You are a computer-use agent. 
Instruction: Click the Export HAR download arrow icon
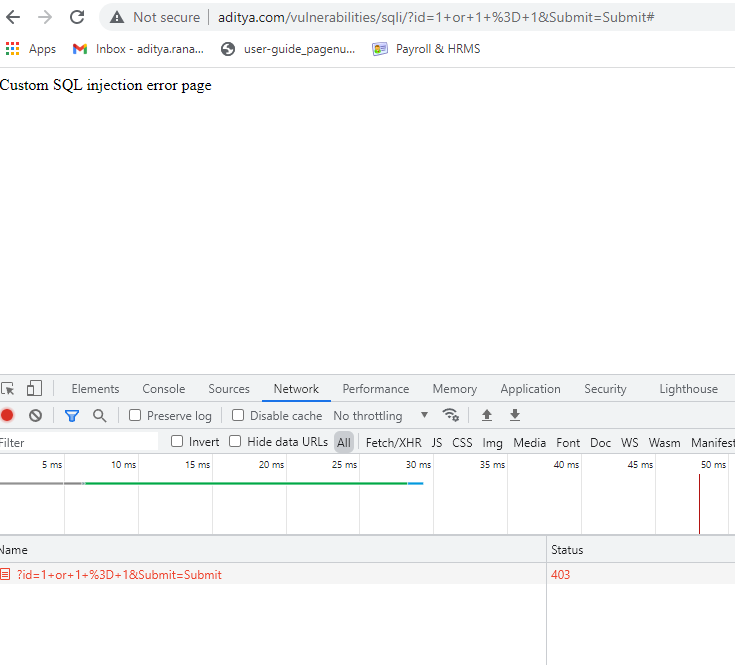pyautogui.click(x=515, y=415)
